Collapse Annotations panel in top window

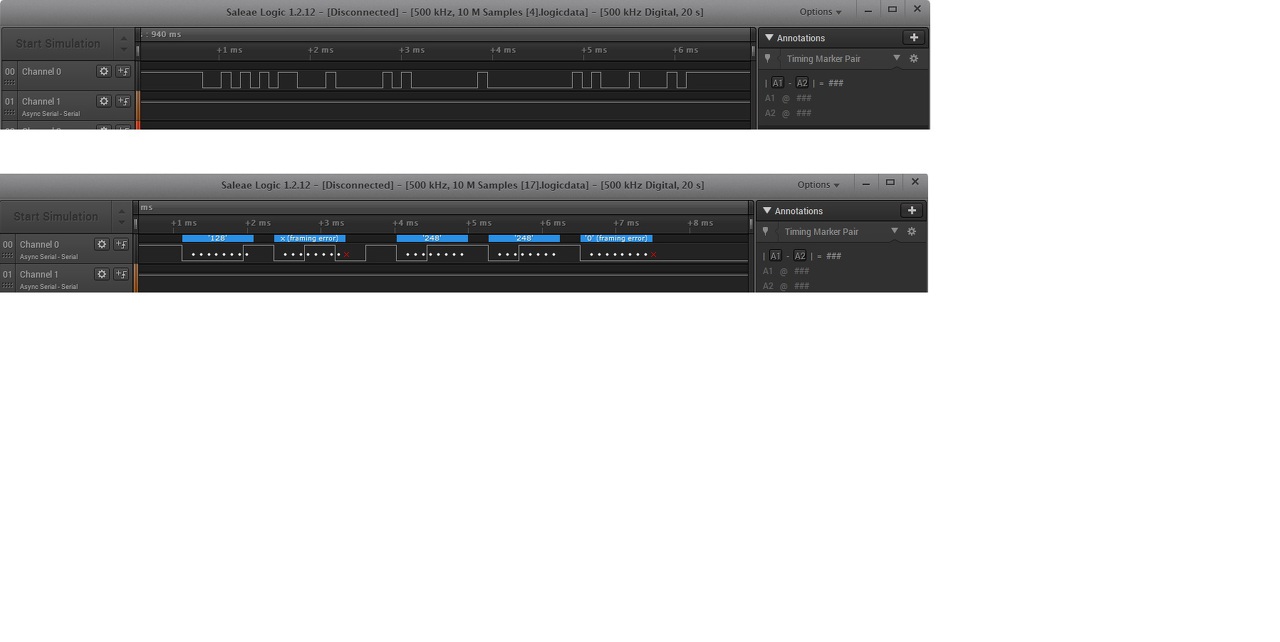(769, 38)
